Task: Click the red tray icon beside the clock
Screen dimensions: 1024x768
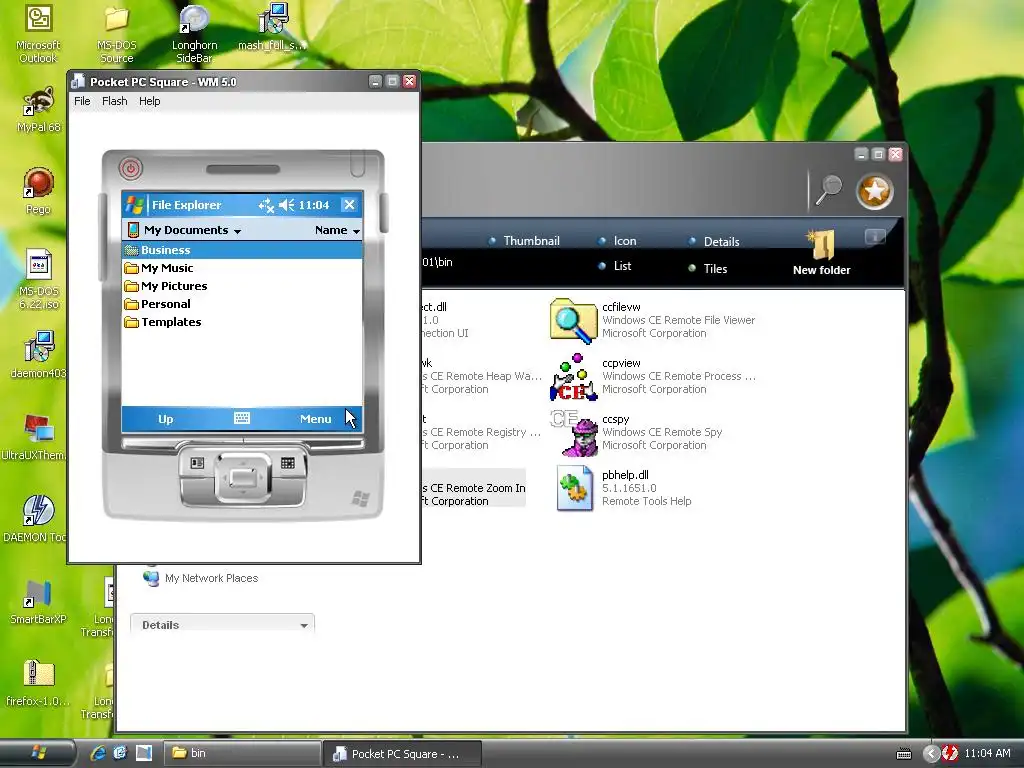Action: pos(950,753)
